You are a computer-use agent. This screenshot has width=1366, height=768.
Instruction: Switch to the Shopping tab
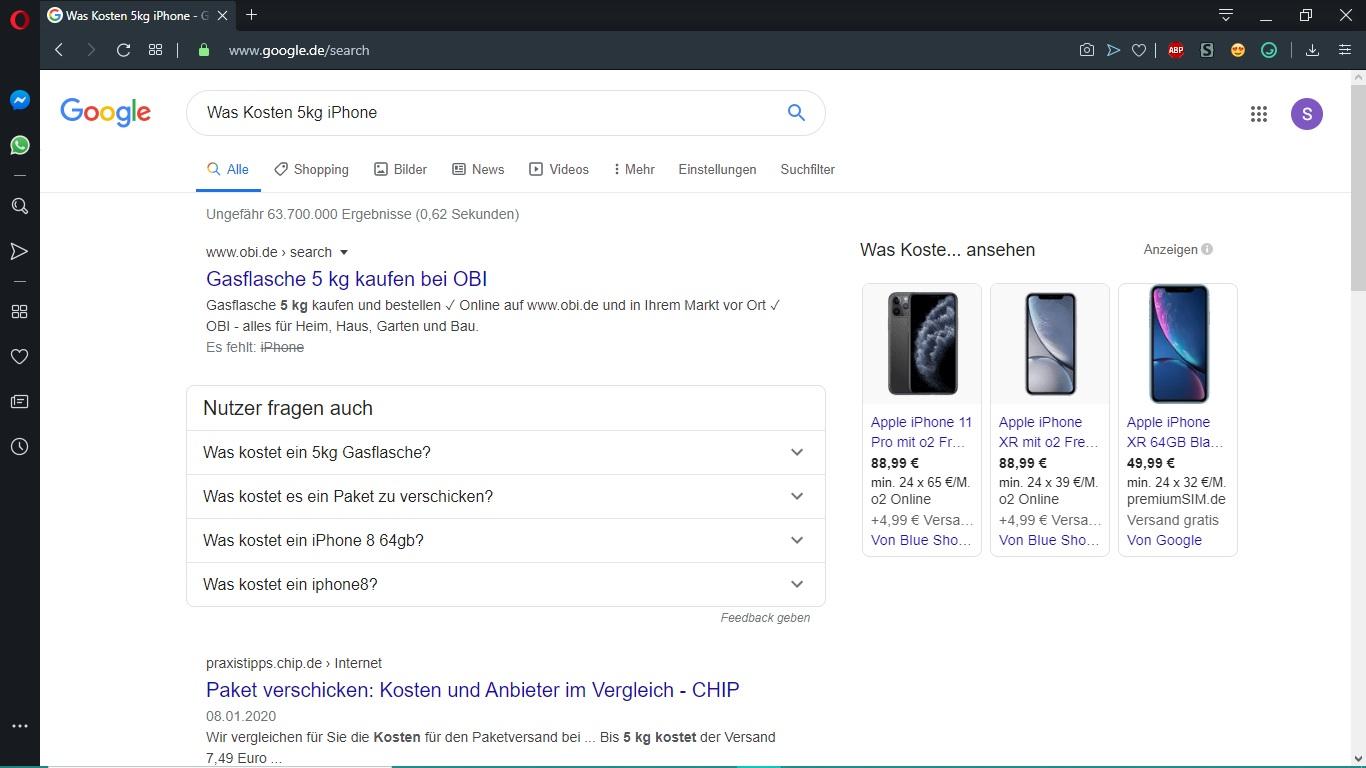[311, 169]
